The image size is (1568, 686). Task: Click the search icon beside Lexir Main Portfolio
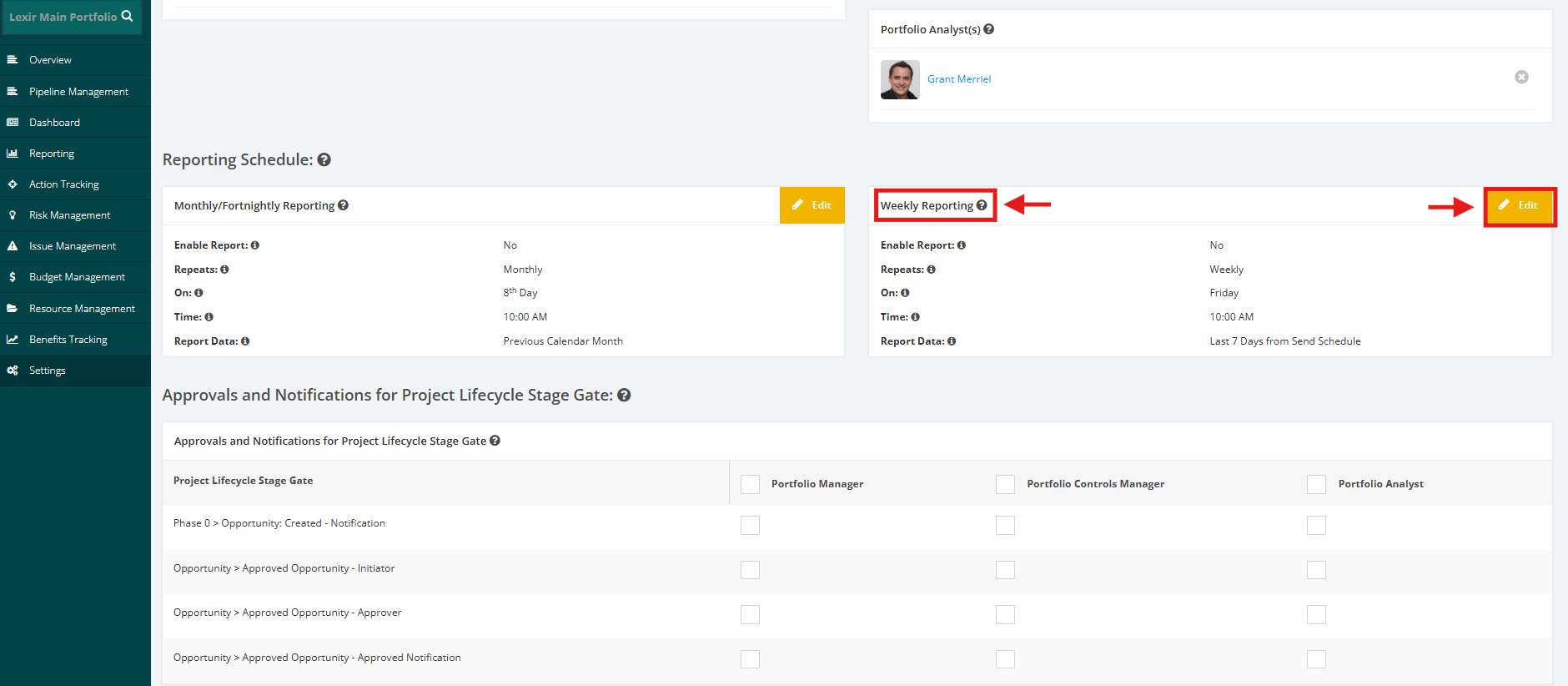(127, 16)
